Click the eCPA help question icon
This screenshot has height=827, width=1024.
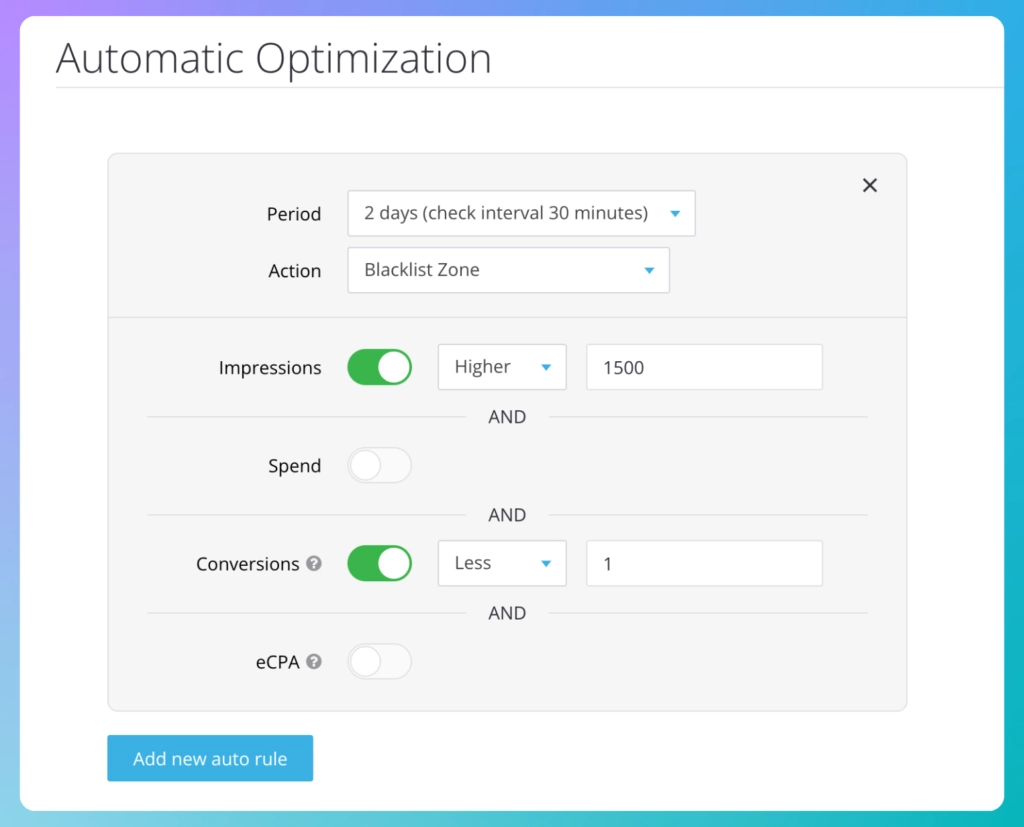(x=314, y=661)
